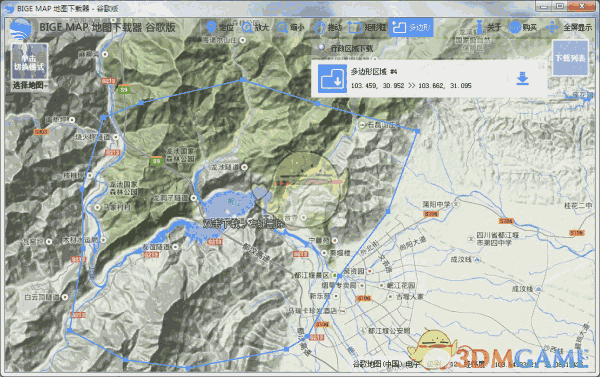Click the 石高山庄 map marker
Image resolution: width=600 pixels, height=377 pixels.
point(362,125)
